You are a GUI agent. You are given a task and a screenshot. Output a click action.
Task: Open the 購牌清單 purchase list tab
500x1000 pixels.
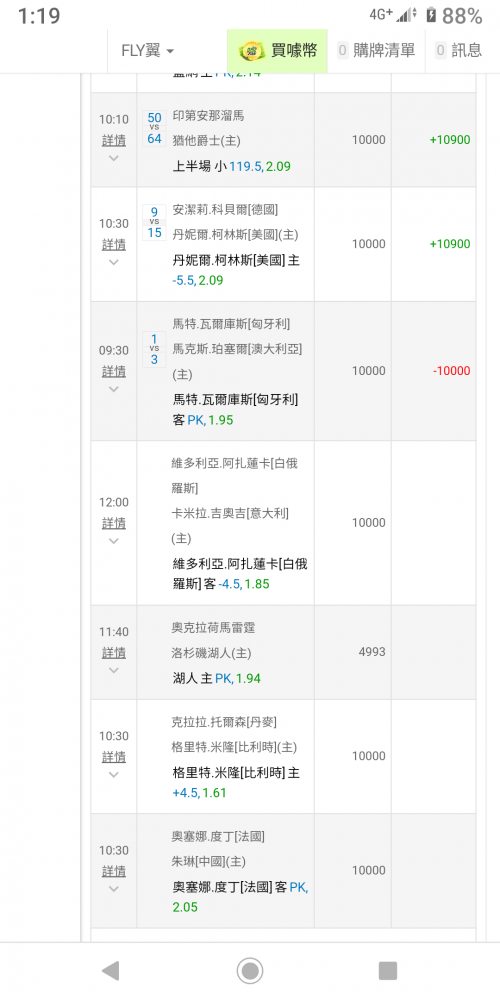click(x=376, y=50)
